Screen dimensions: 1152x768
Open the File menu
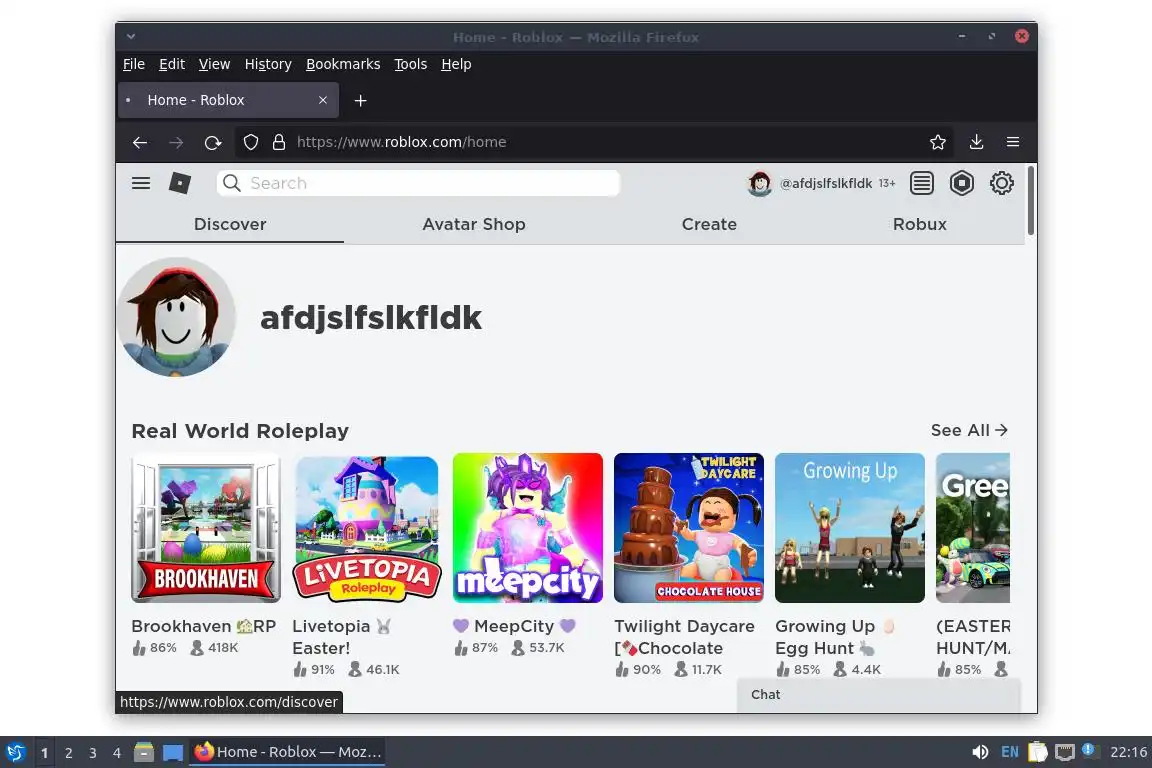tap(134, 64)
